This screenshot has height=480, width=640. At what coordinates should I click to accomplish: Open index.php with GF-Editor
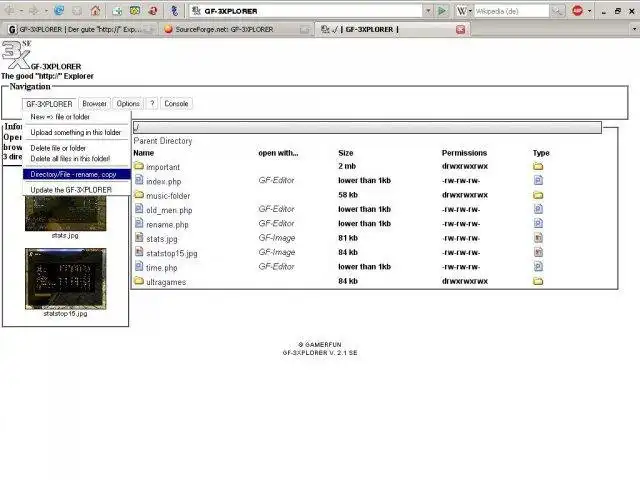(x=276, y=180)
